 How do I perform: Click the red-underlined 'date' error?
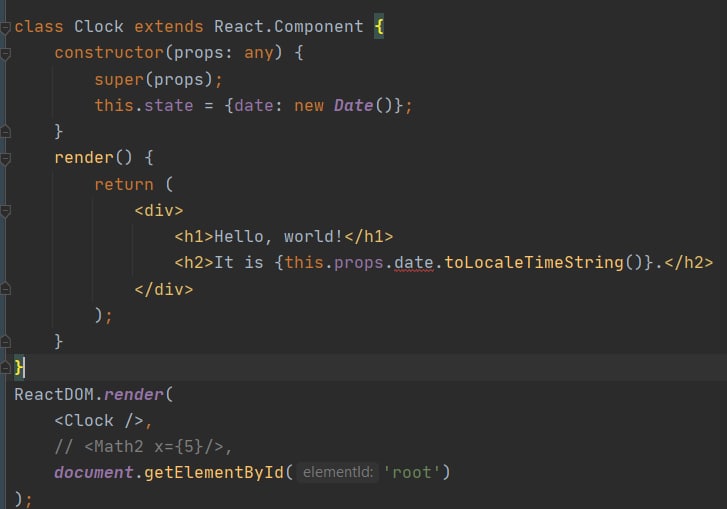click(x=414, y=263)
